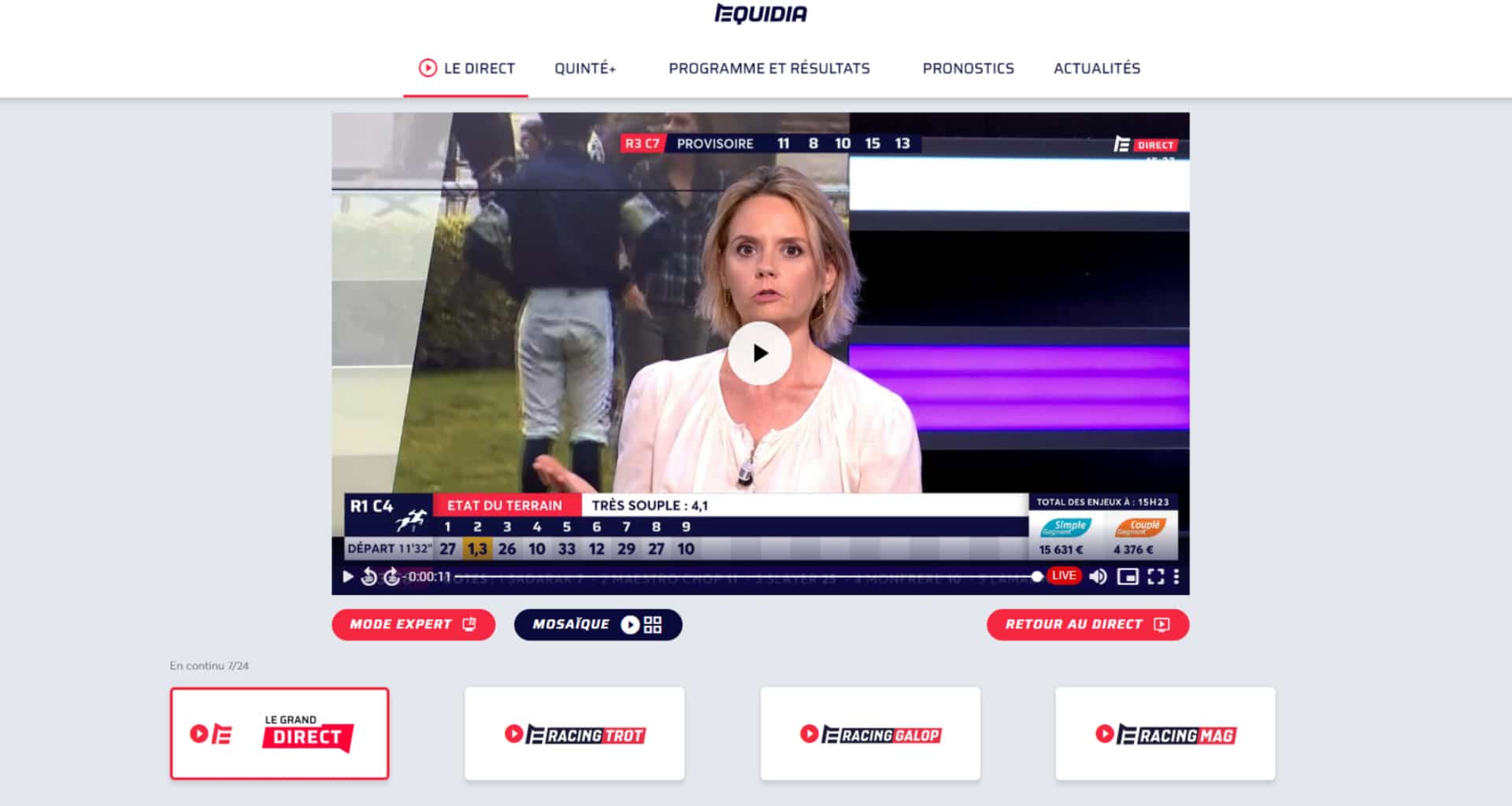Activate Retour au Direct

[x=1088, y=624]
